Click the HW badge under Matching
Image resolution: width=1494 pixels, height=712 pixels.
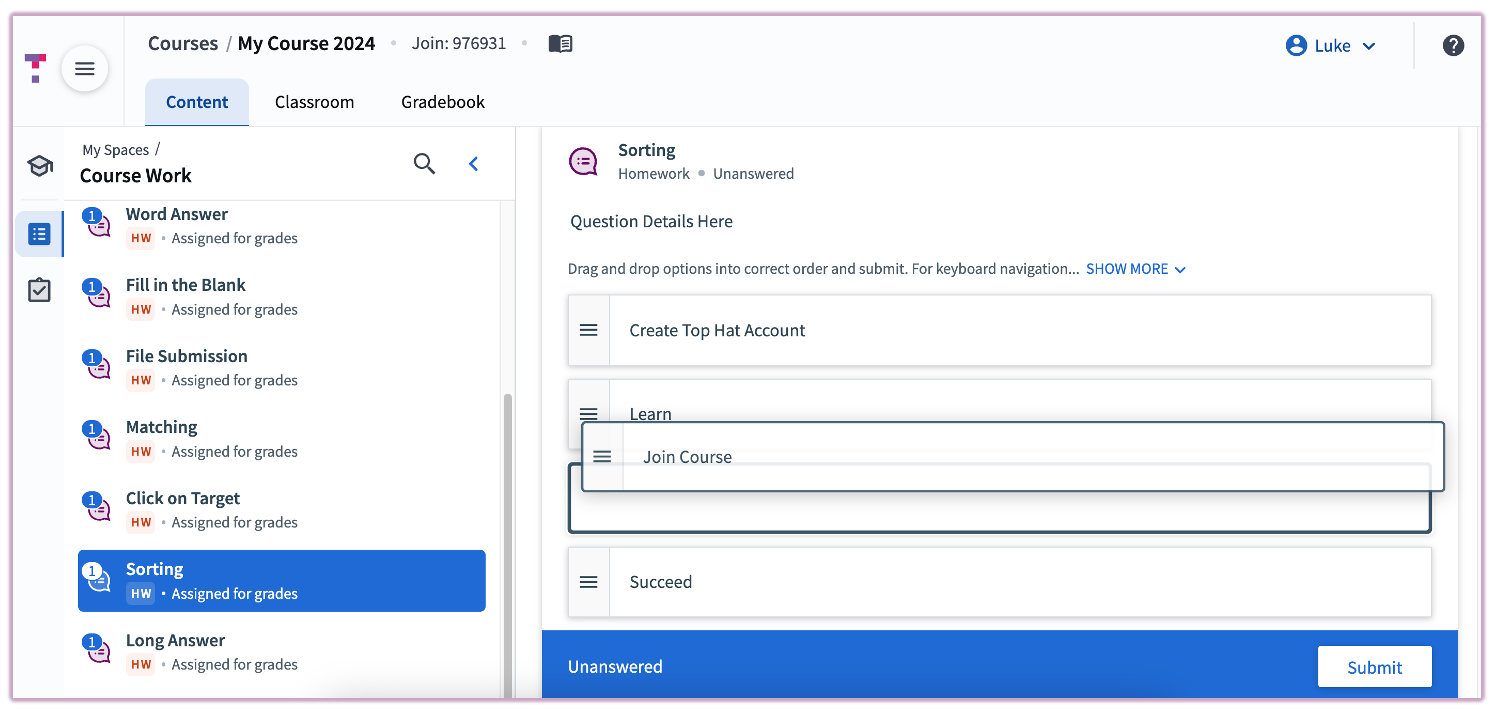[x=141, y=451]
